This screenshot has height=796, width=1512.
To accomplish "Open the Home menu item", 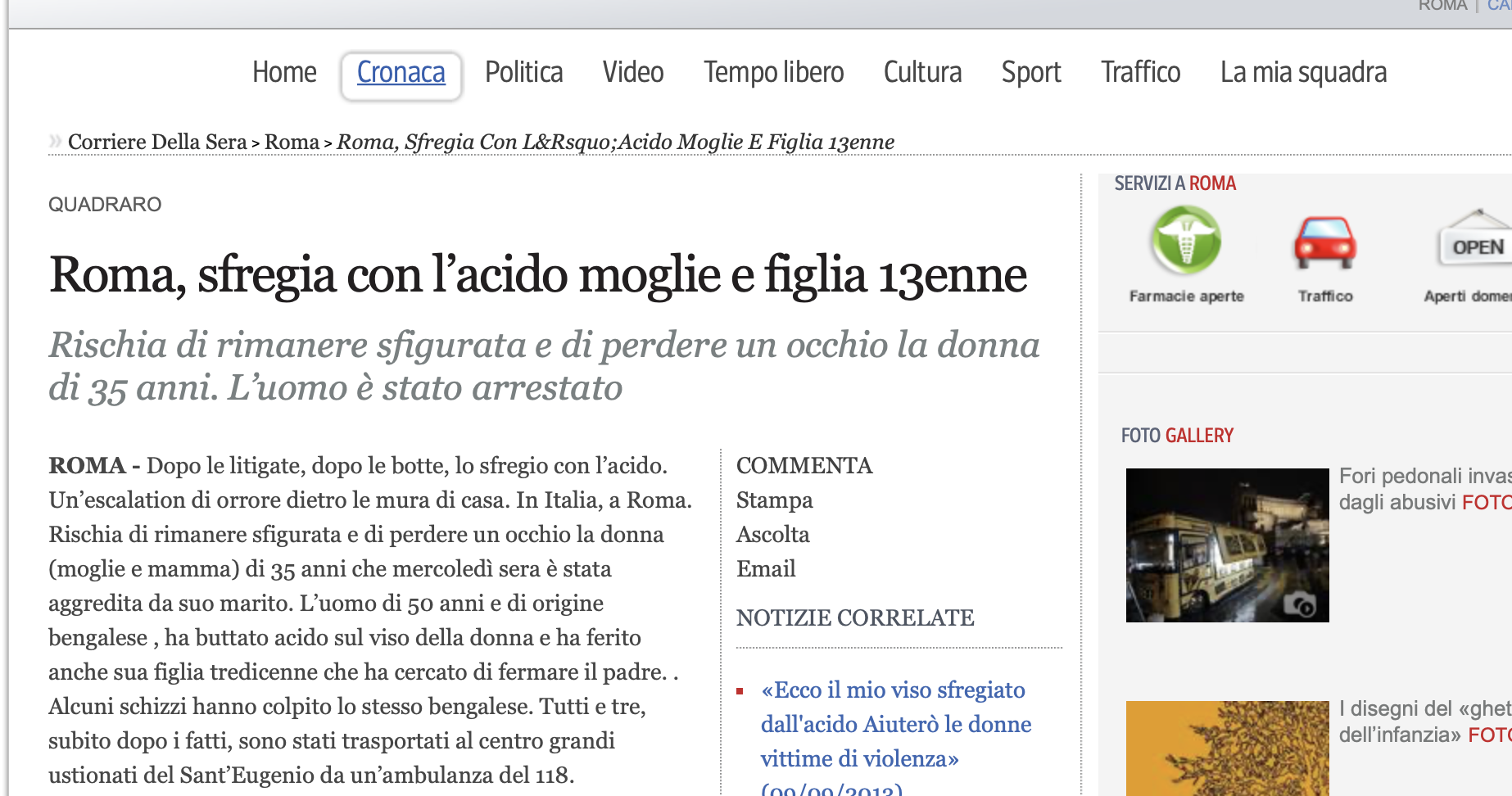I will pyautogui.click(x=284, y=73).
